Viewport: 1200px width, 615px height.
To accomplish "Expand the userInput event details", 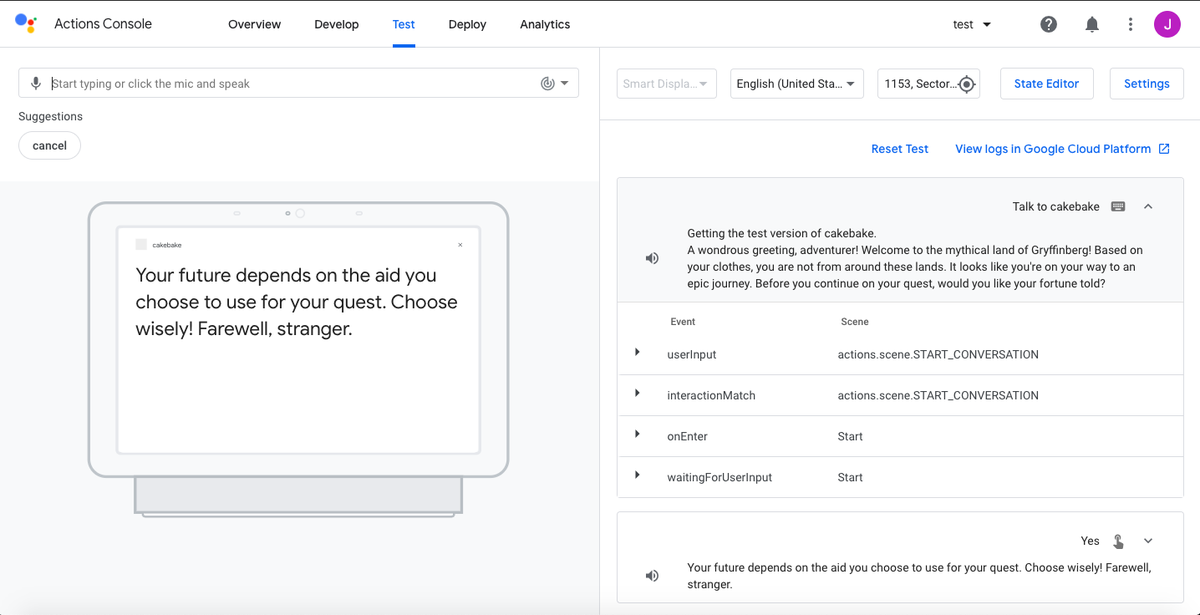I will (x=638, y=353).
